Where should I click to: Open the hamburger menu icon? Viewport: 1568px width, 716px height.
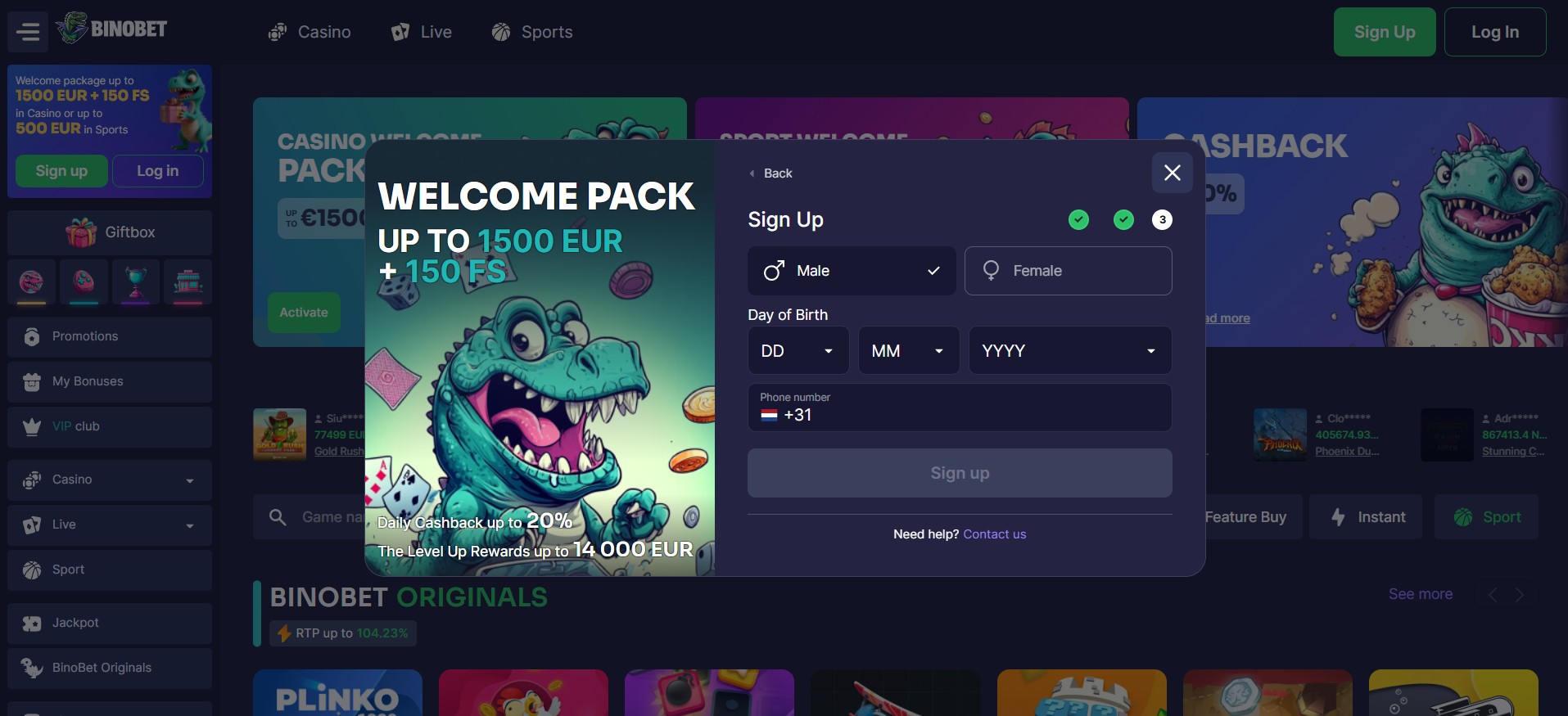[28, 32]
